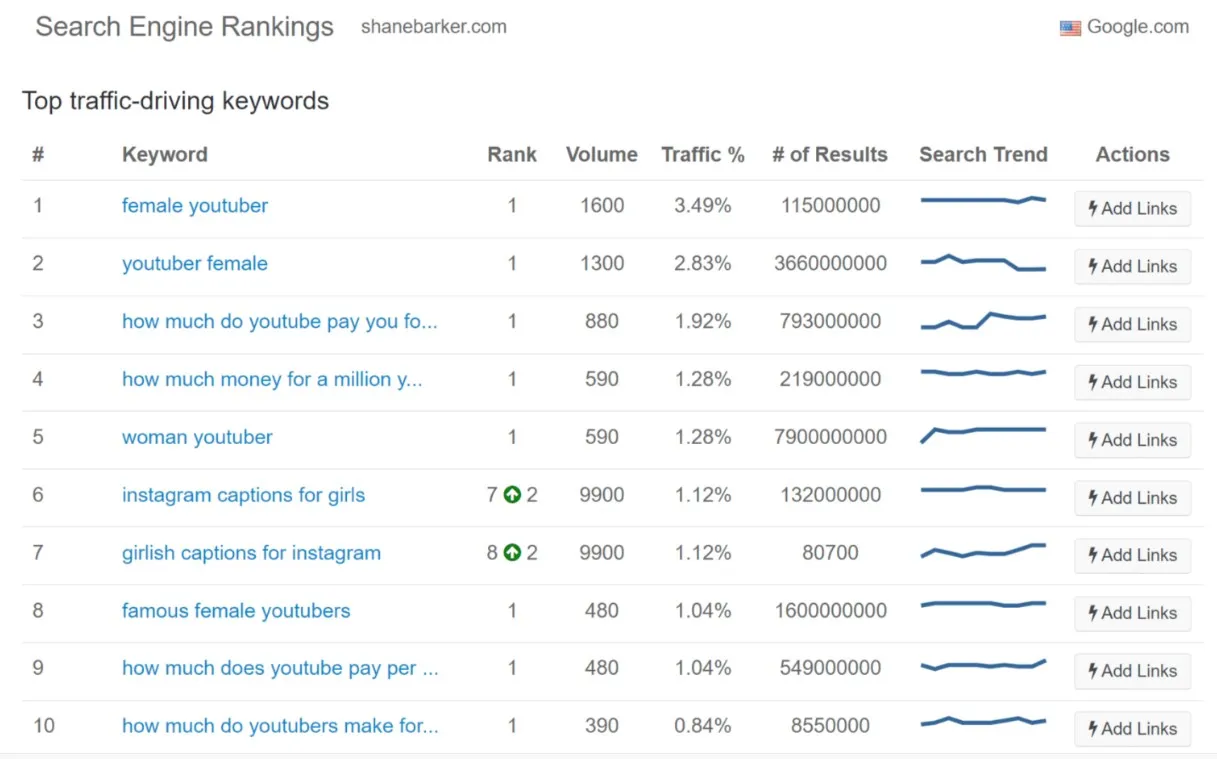View search trend sparkline for 'female youtuber'

(x=983, y=200)
